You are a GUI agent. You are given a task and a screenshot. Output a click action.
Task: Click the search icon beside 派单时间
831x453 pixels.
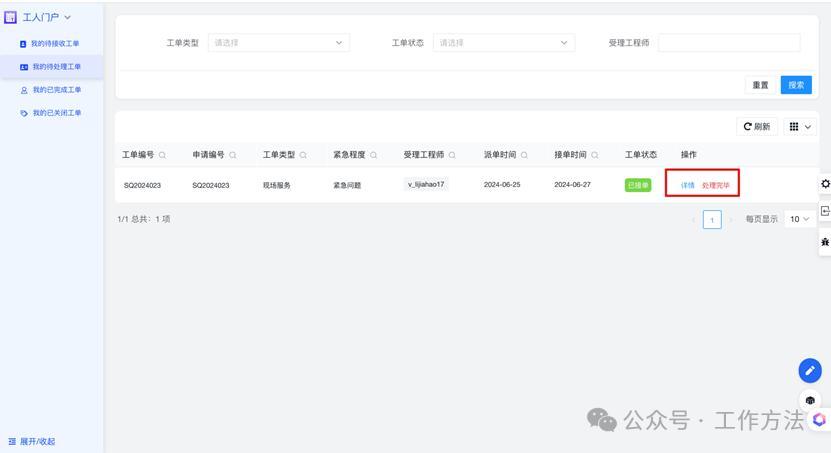pos(524,155)
